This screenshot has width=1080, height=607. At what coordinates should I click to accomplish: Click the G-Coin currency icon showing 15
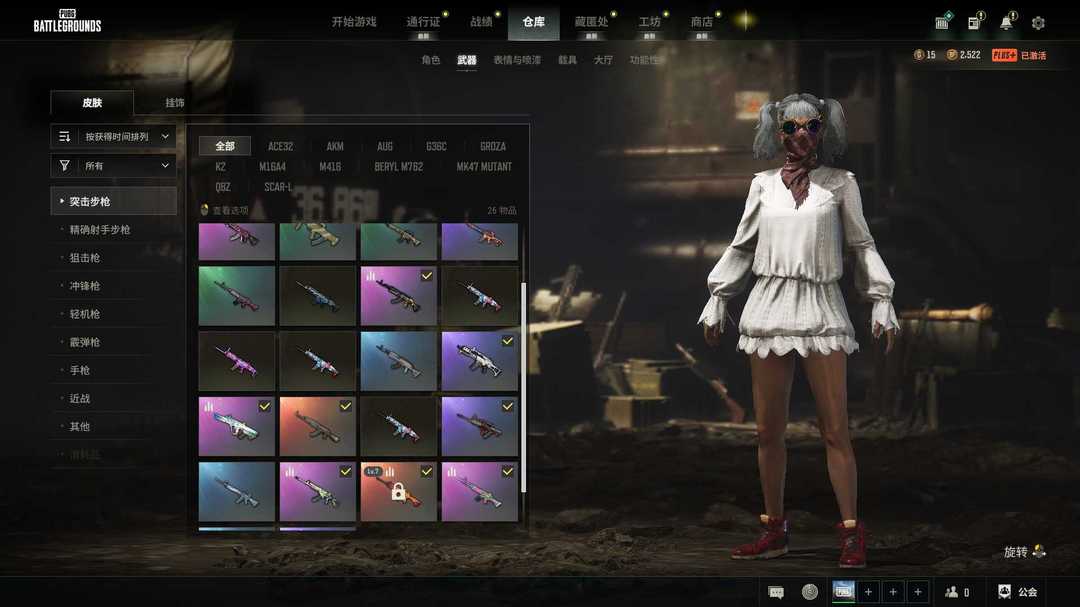[x=918, y=54]
